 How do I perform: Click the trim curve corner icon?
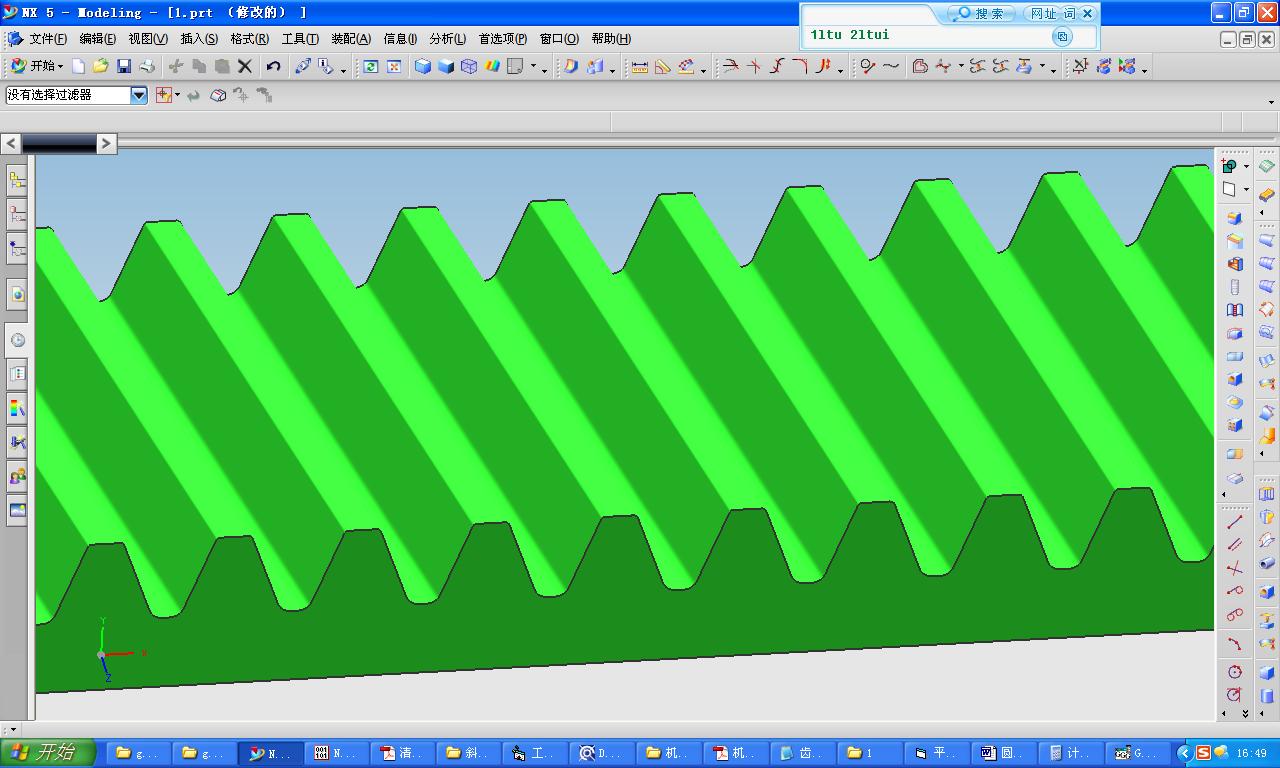[x=800, y=67]
